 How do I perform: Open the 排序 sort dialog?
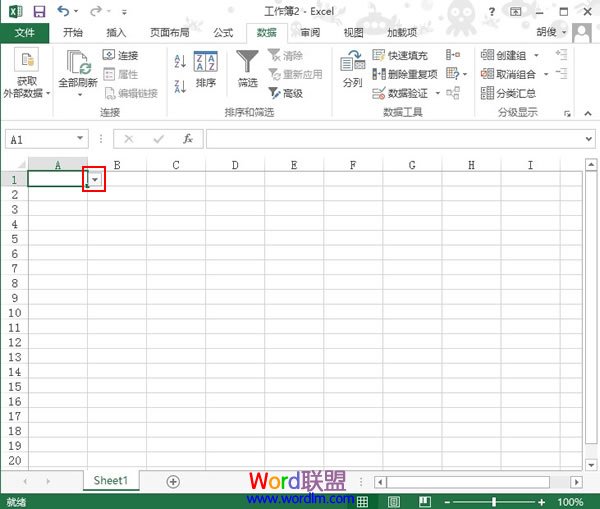(206, 70)
